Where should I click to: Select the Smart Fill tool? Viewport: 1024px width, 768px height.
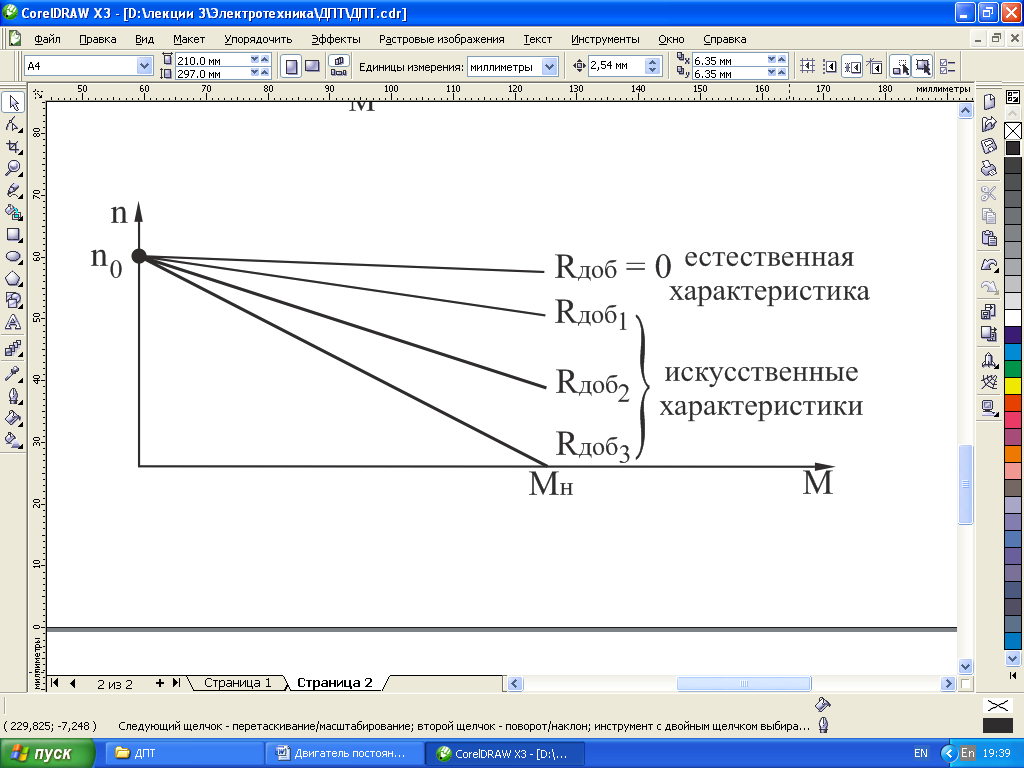click(13, 212)
